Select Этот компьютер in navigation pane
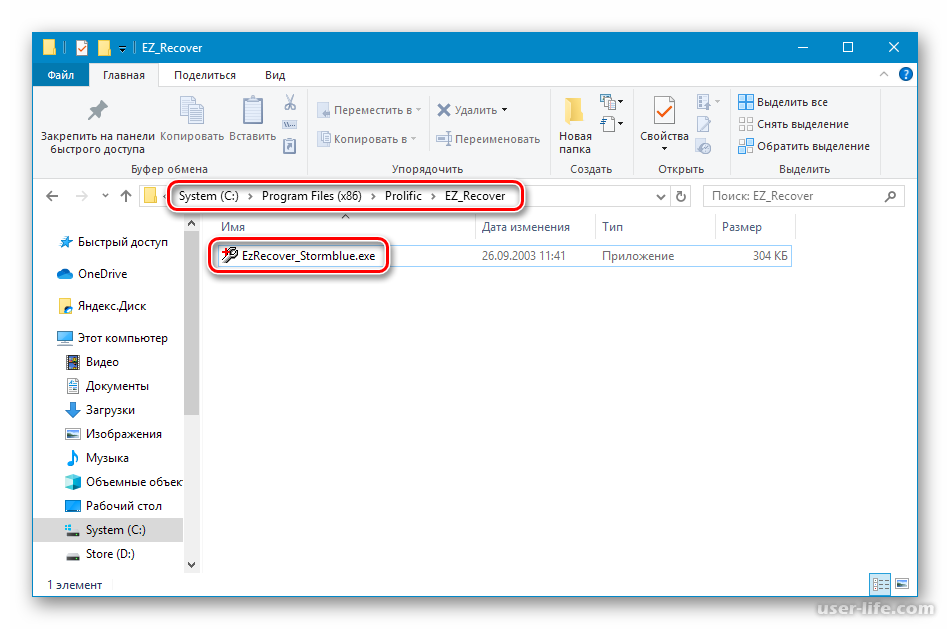This screenshot has height=629, width=950. (x=112, y=338)
